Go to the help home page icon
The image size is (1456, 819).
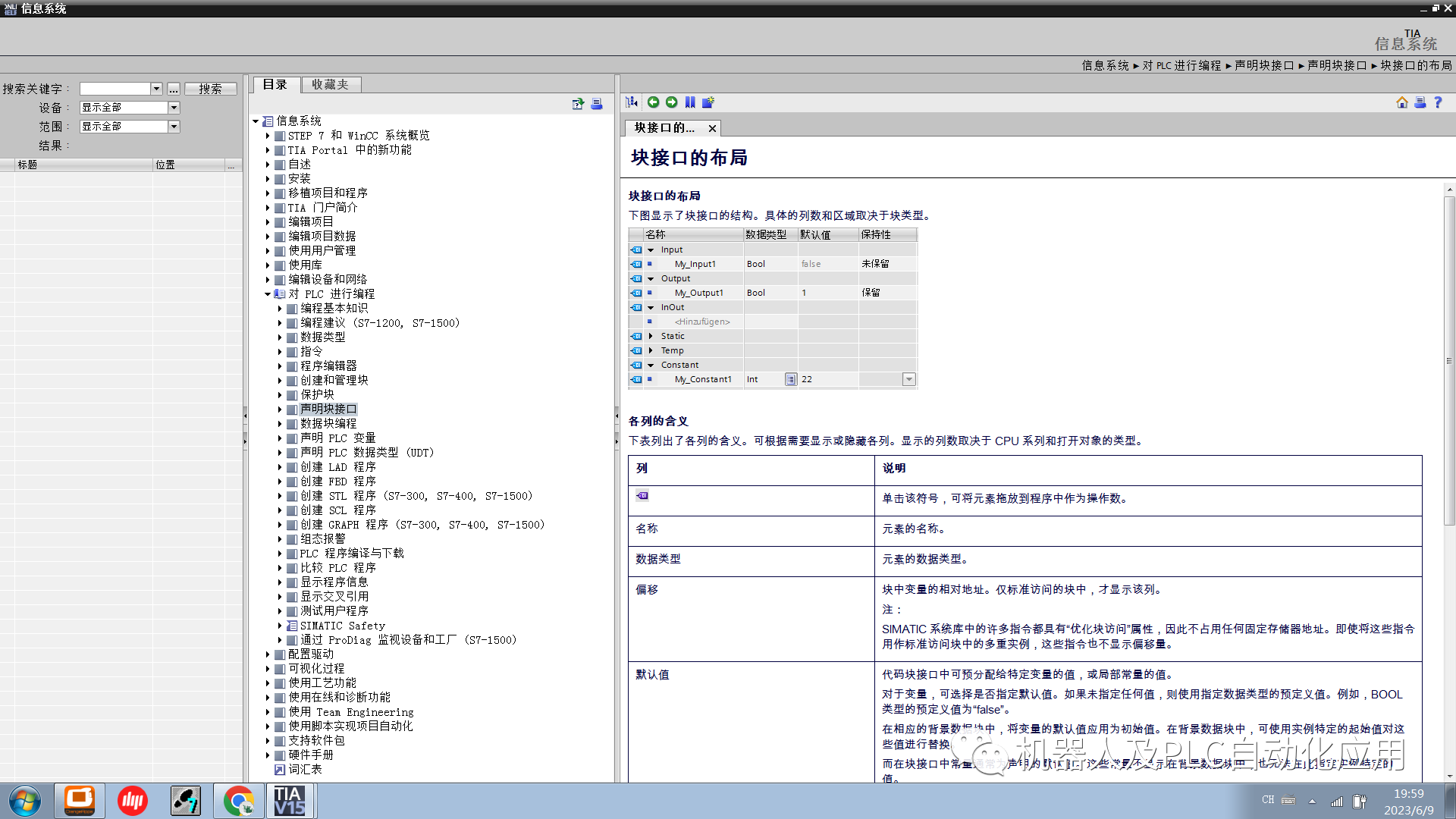click(1402, 102)
